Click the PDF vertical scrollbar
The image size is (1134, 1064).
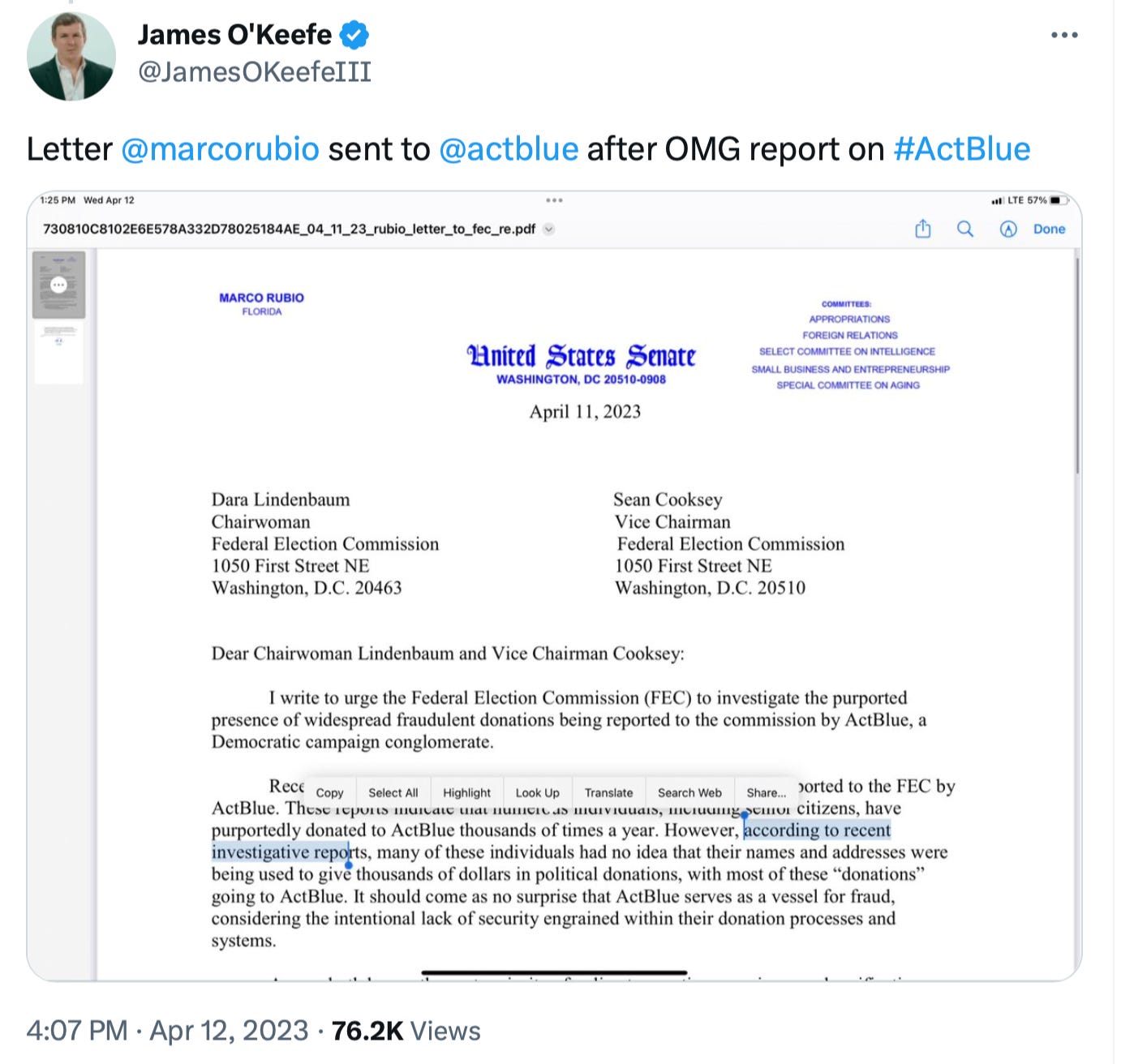click(x=1076, y=365)
